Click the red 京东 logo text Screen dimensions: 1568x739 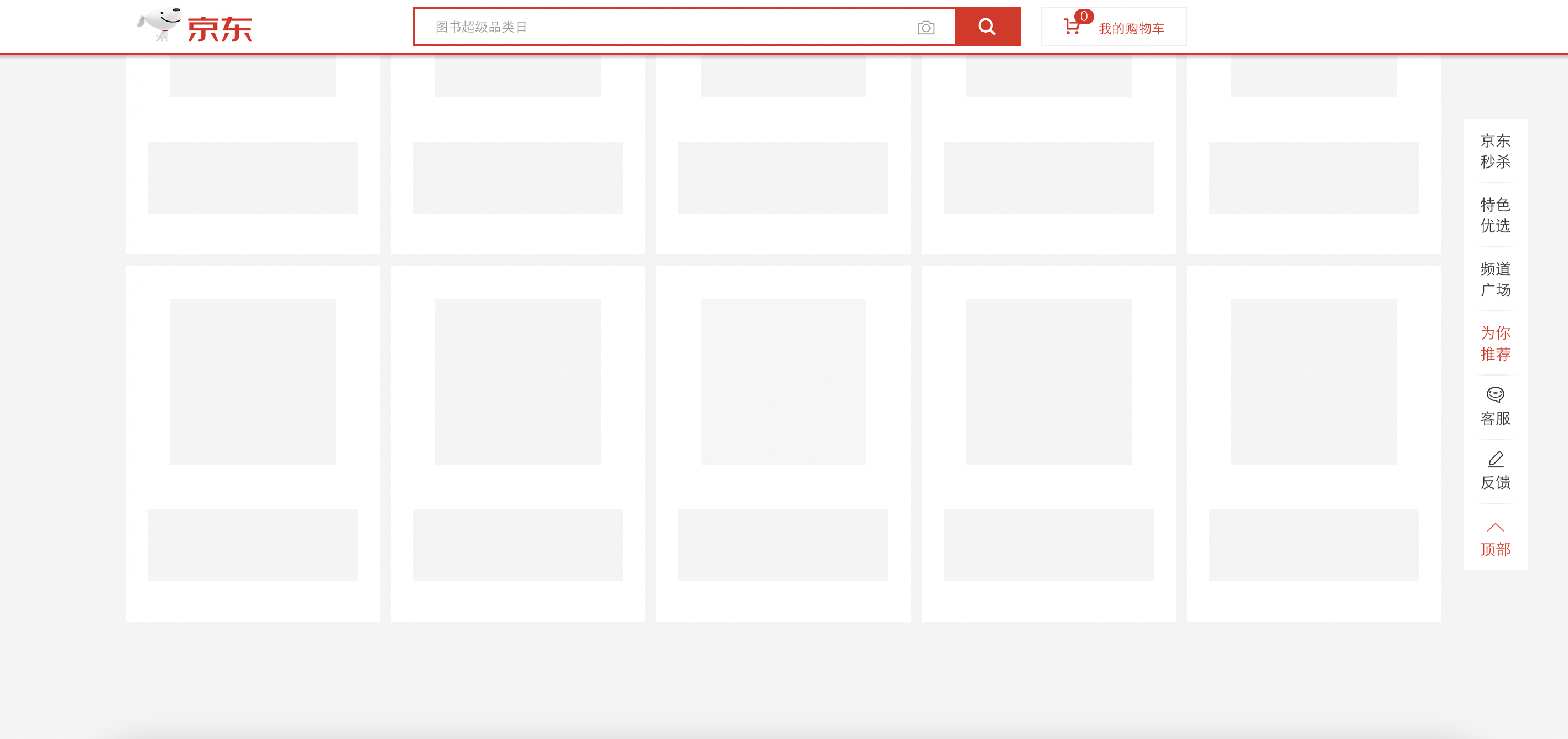click(219, 29)
